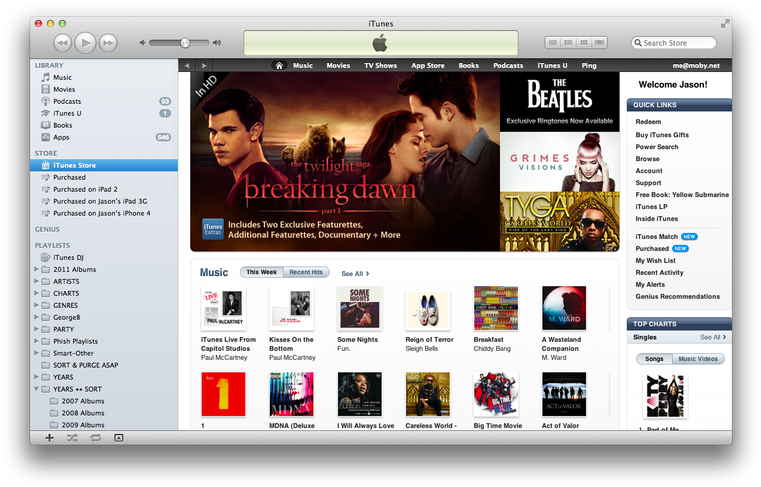Image resolution: width=761 pixels, height=487 pixels.
Task: Click Buy iTunes Gifts link
Action: (x=662, y=135)
